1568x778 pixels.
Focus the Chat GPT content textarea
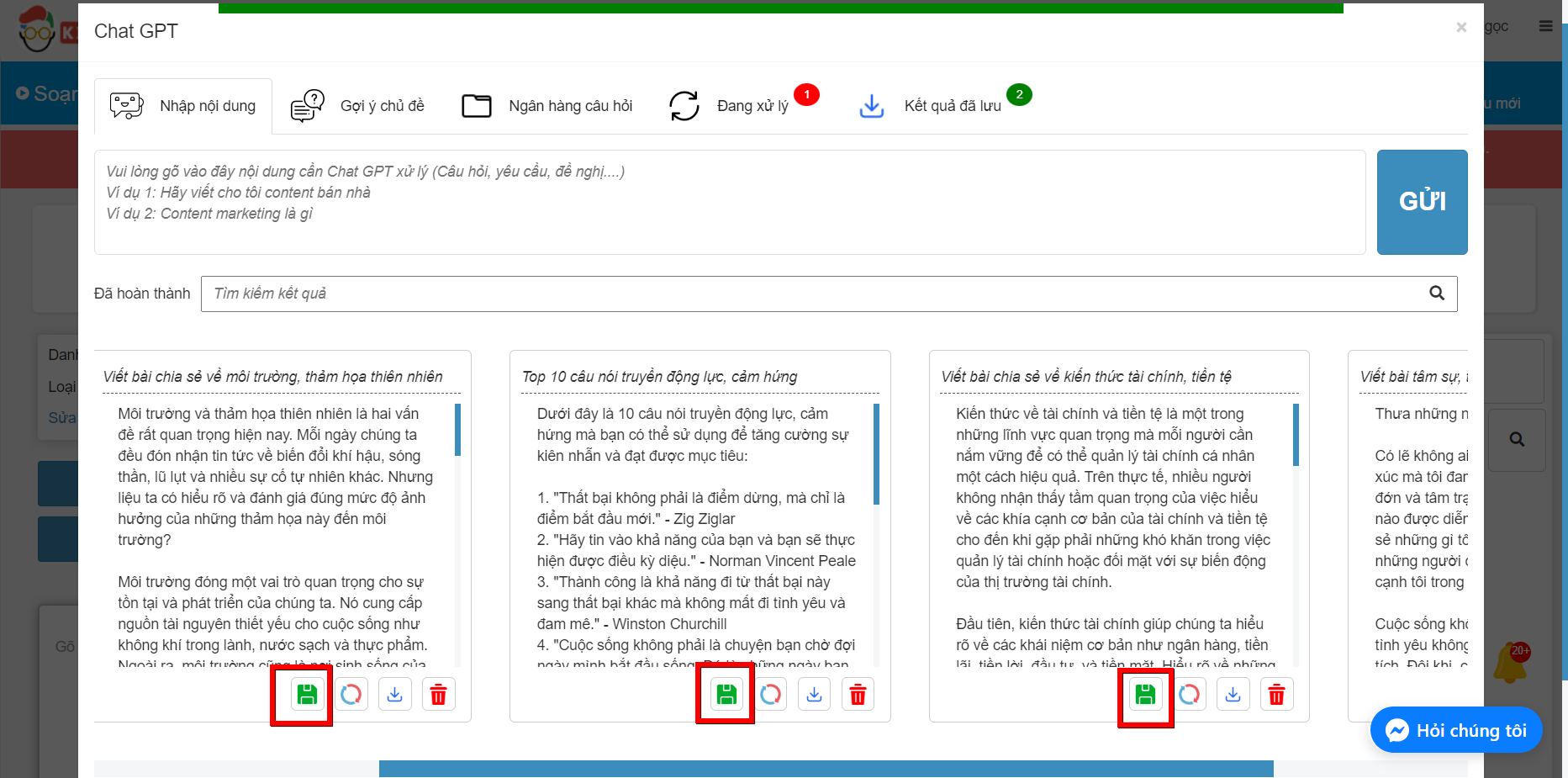(x=730, y=202)
